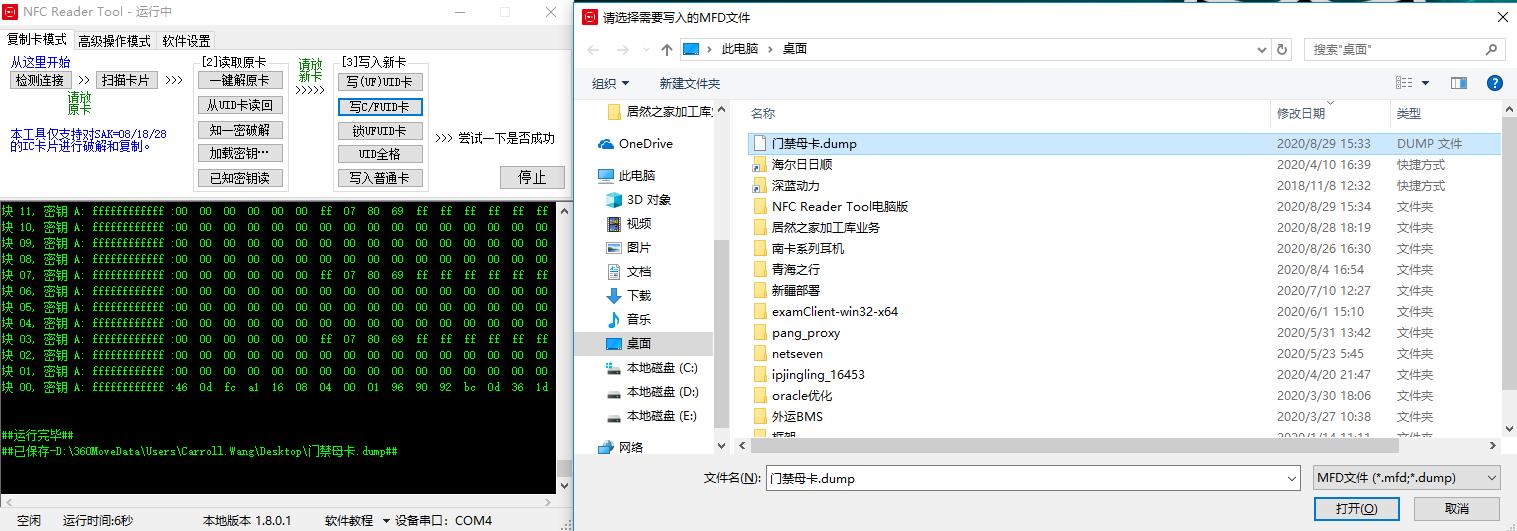Screen dimensions: 1517x531
Task: Select 本地磁盘 (E:) in navigation pane
Action: click(662, 416)
